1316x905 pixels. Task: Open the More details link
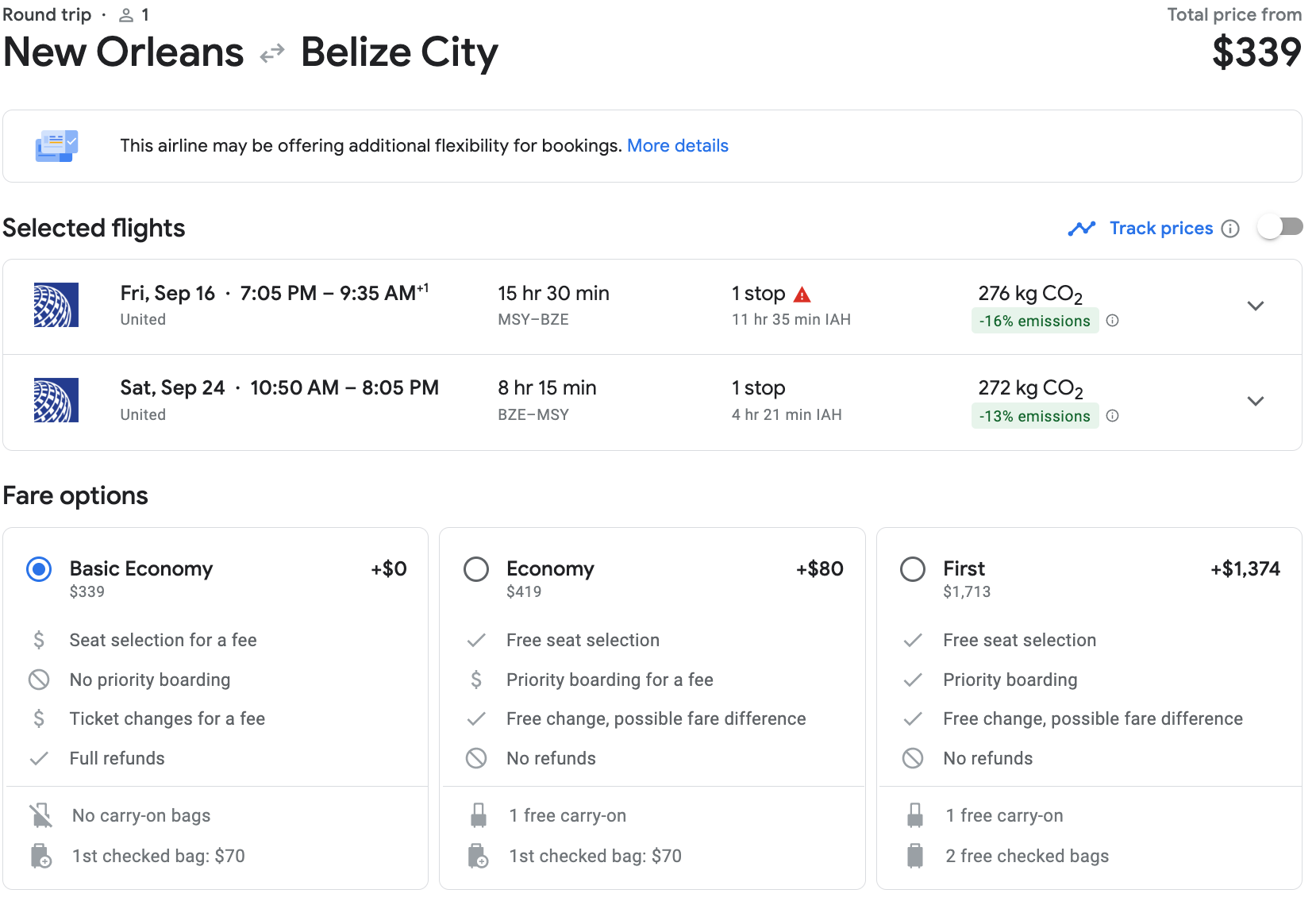click(x=677, y=146)
